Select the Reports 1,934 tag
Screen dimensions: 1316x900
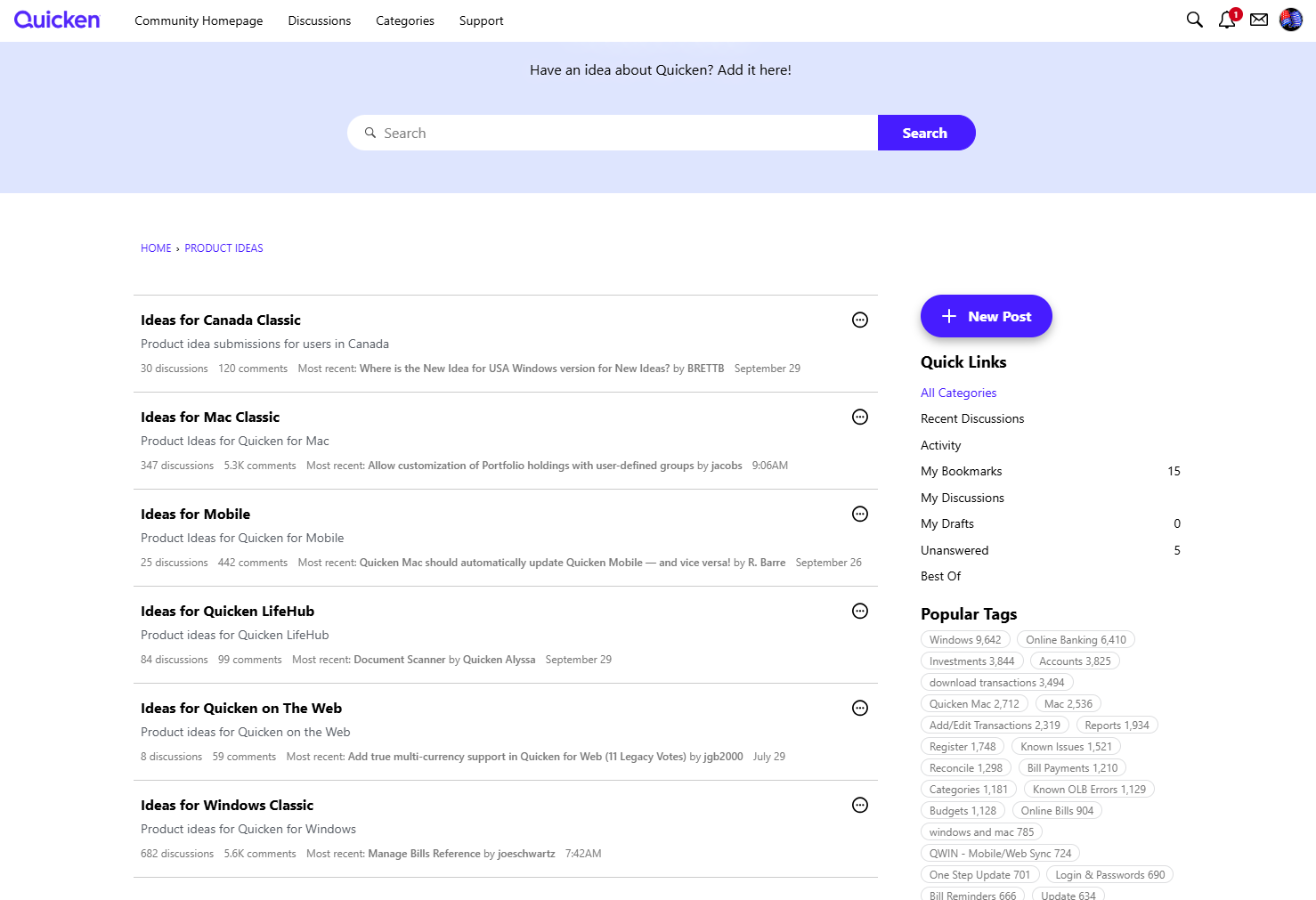1117,726
